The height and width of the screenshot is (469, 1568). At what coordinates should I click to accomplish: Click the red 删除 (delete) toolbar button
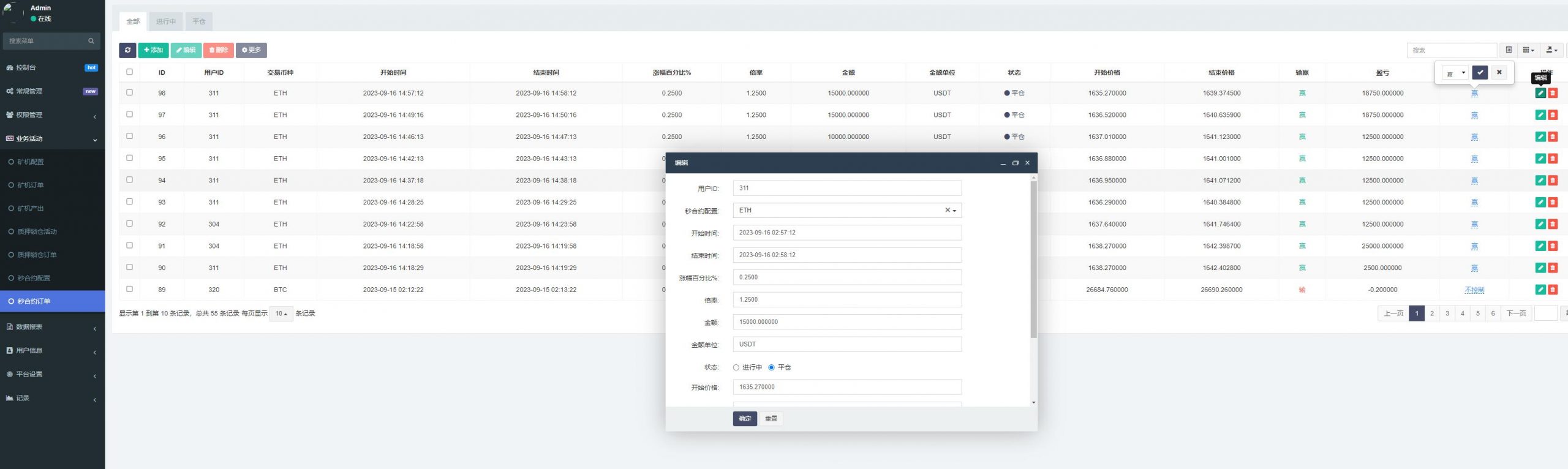(x=218, y=50)
